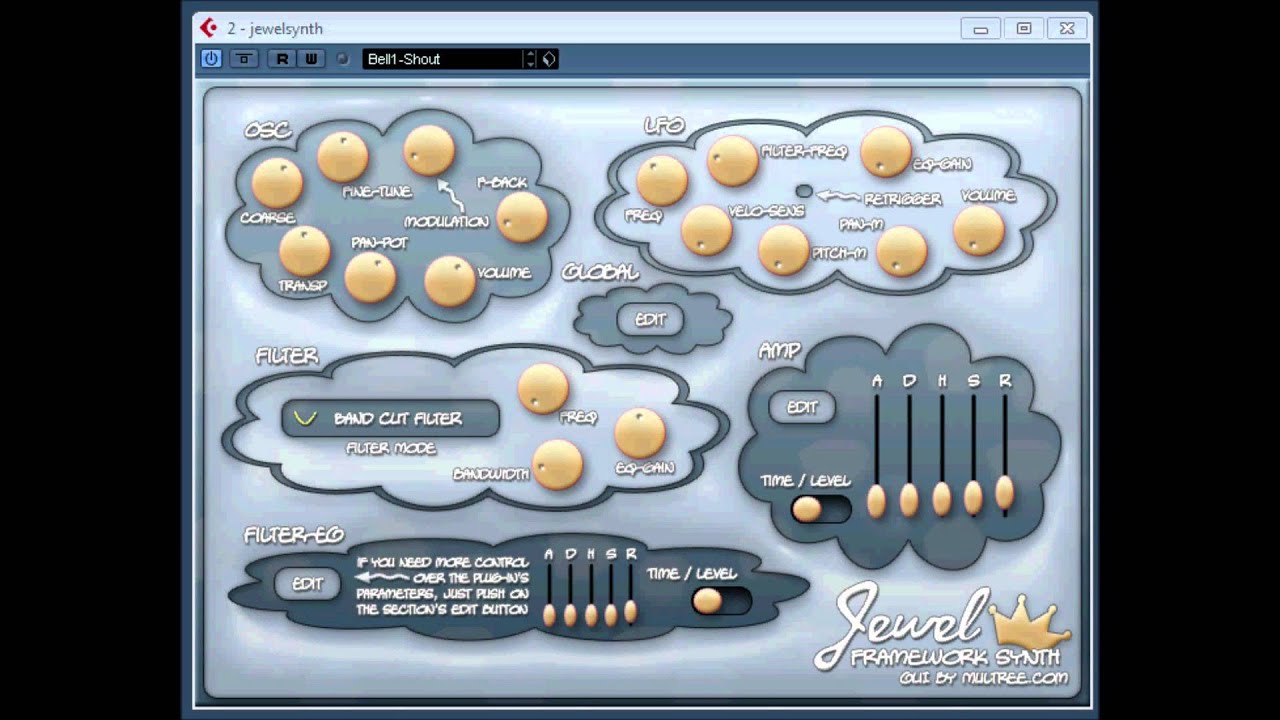Click the LFO Volume knob
Viewport: 1280px width, 720px height.
tap(978, 231)
